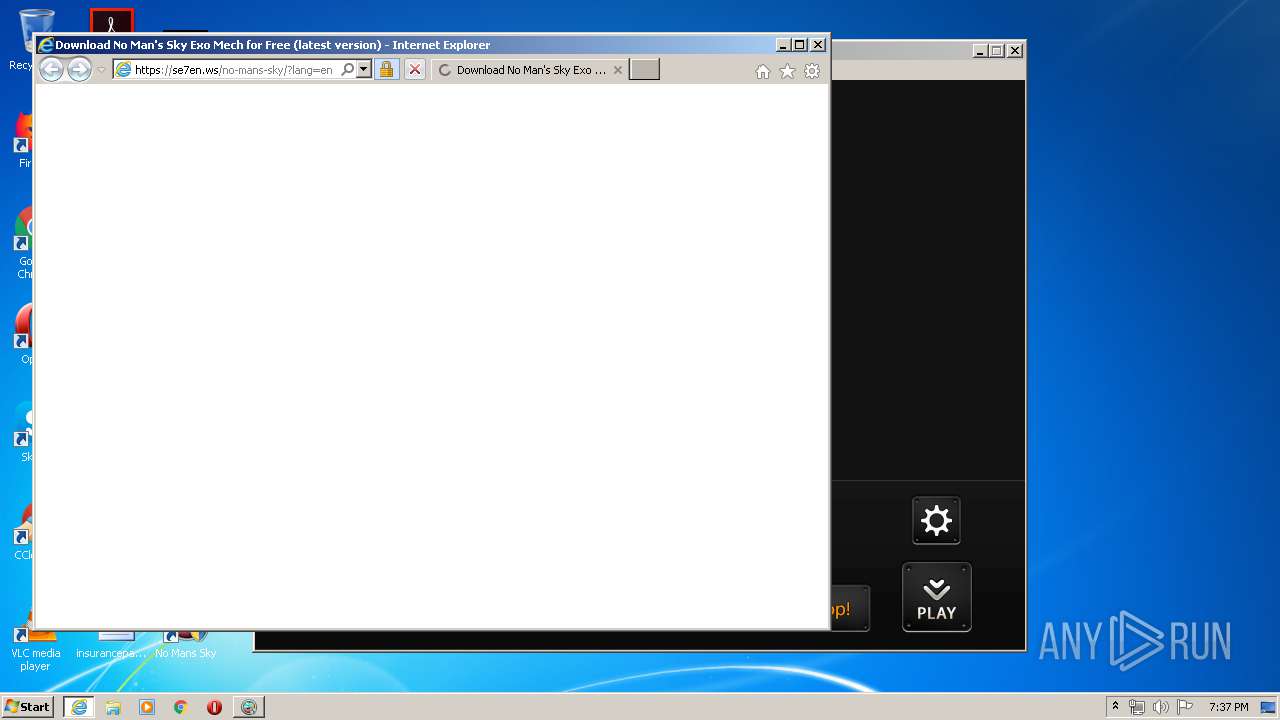Click the search magnifier in address bar
This screenshot has height=720, width=1280.
click(347, 70)
